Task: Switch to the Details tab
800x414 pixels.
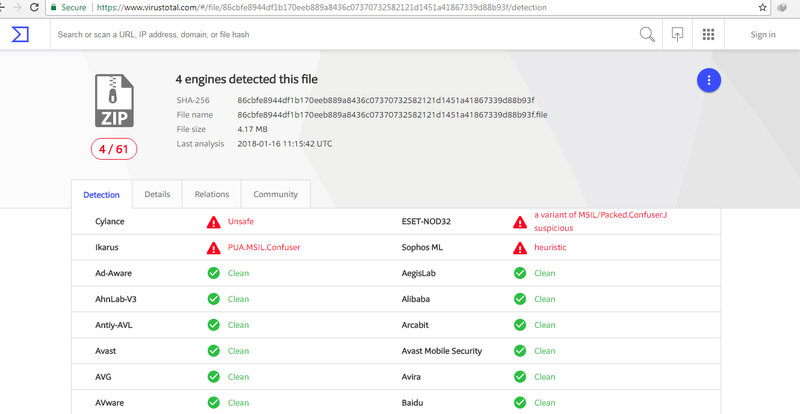Action: point(157,194)
